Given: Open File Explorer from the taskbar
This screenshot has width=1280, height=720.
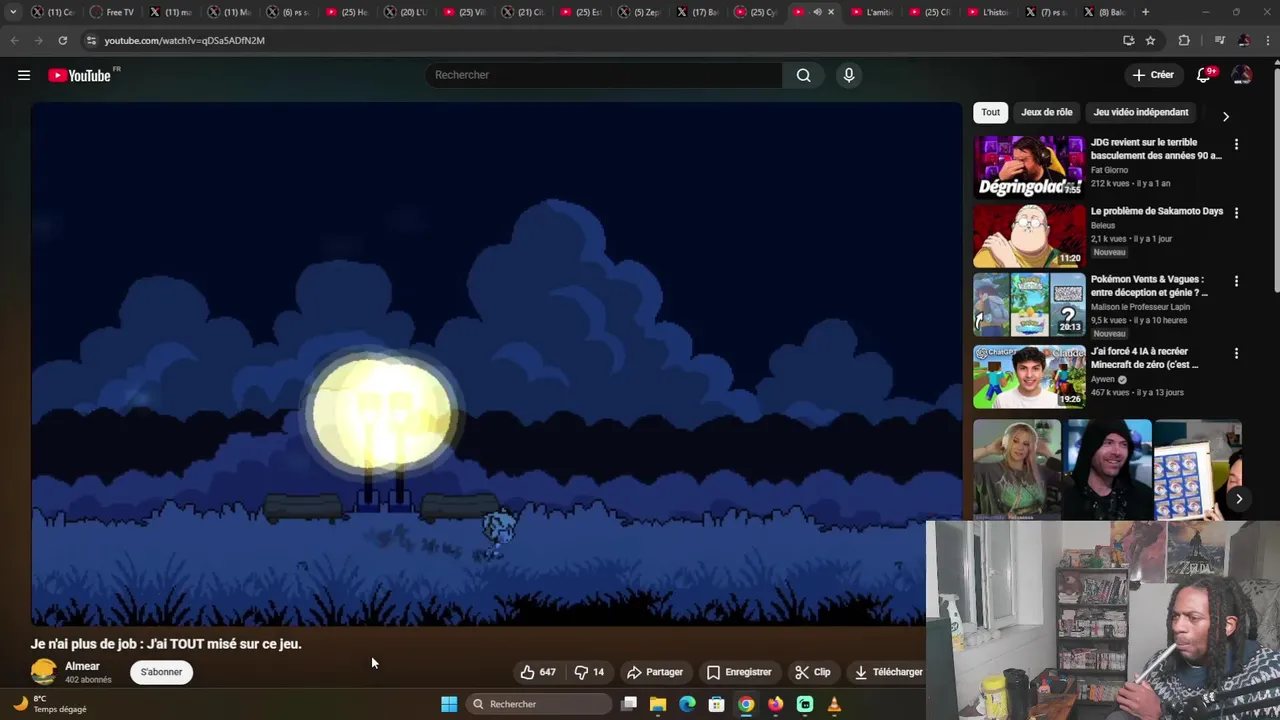Looking at the screenshot, I should click(658, 704).
